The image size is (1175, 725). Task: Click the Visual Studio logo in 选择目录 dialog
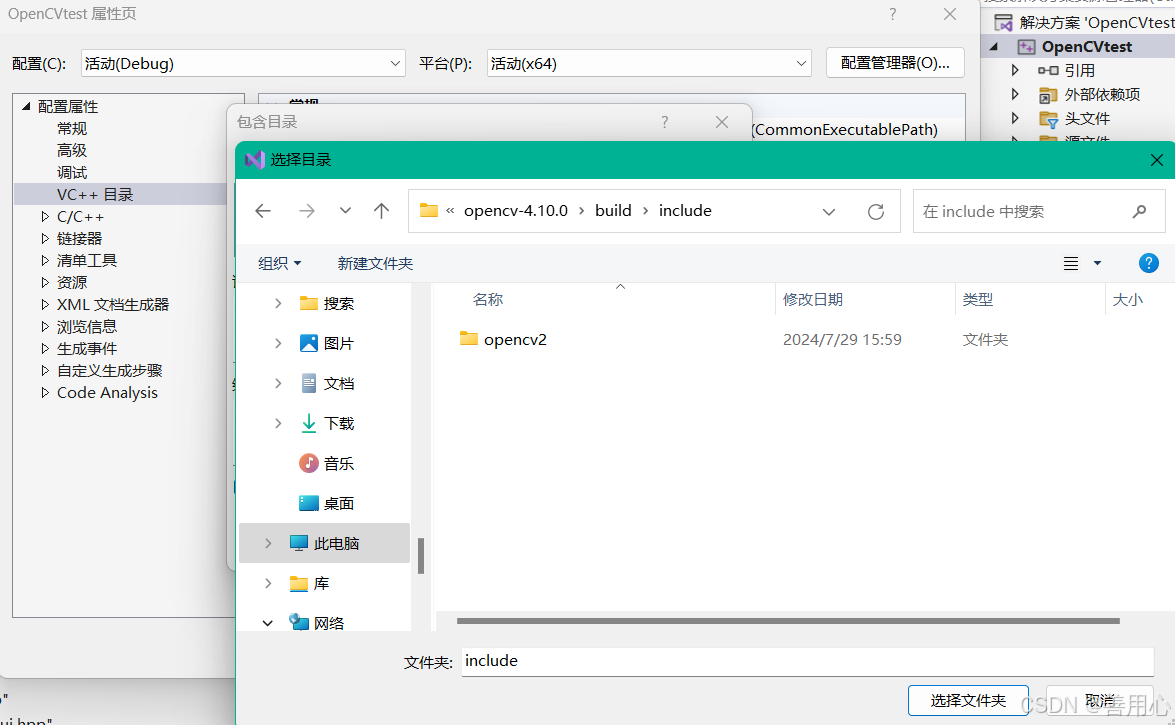click(255, 160)
